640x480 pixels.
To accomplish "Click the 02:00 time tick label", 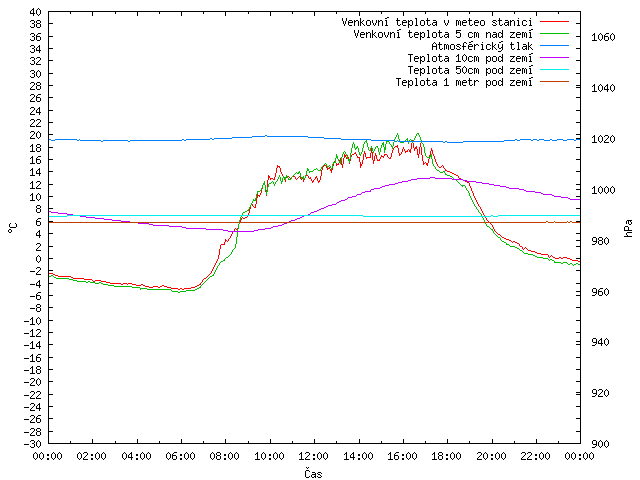I will click(92, 456).
